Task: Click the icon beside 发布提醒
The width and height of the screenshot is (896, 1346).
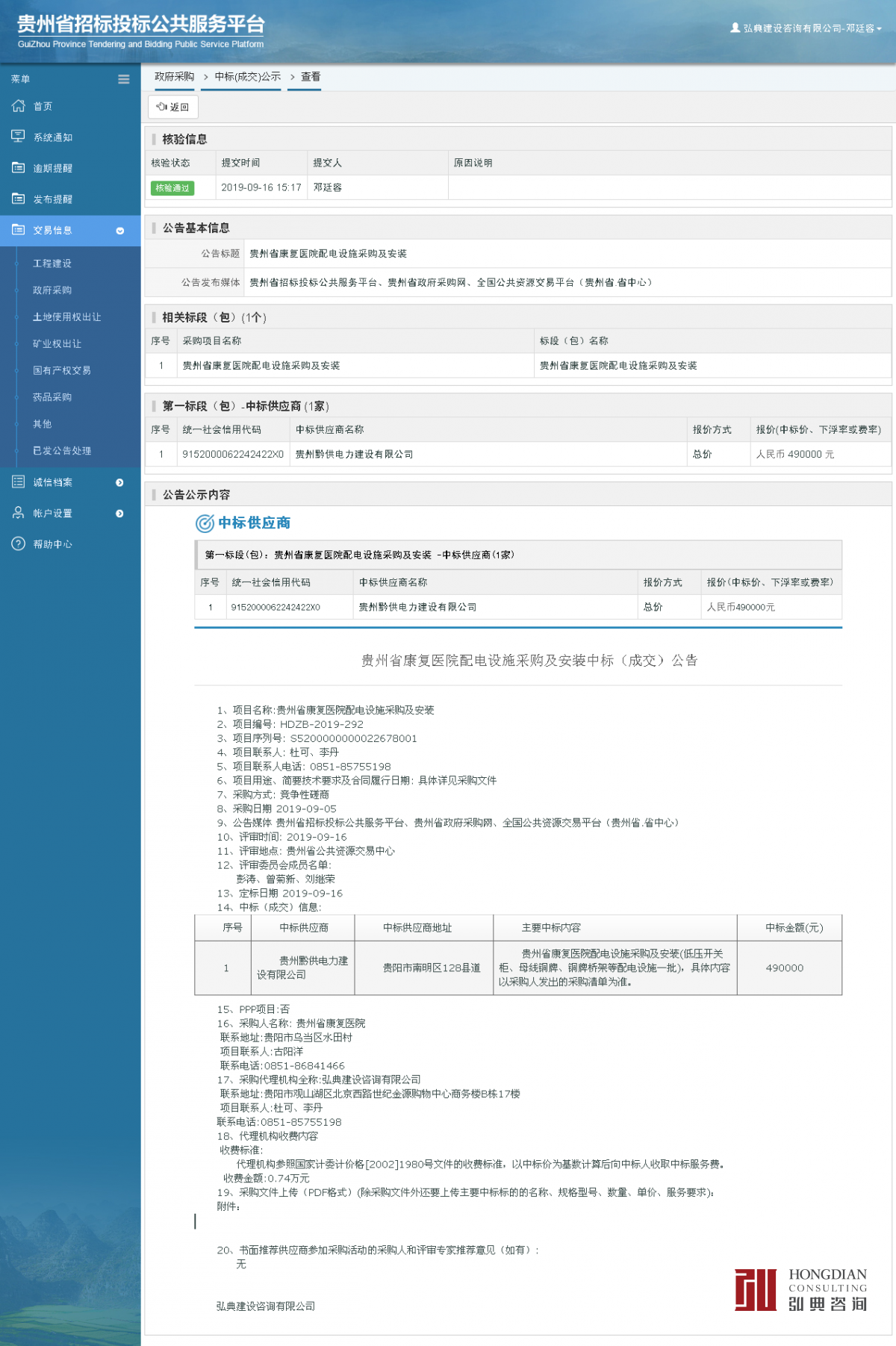Action: point(19,199)
